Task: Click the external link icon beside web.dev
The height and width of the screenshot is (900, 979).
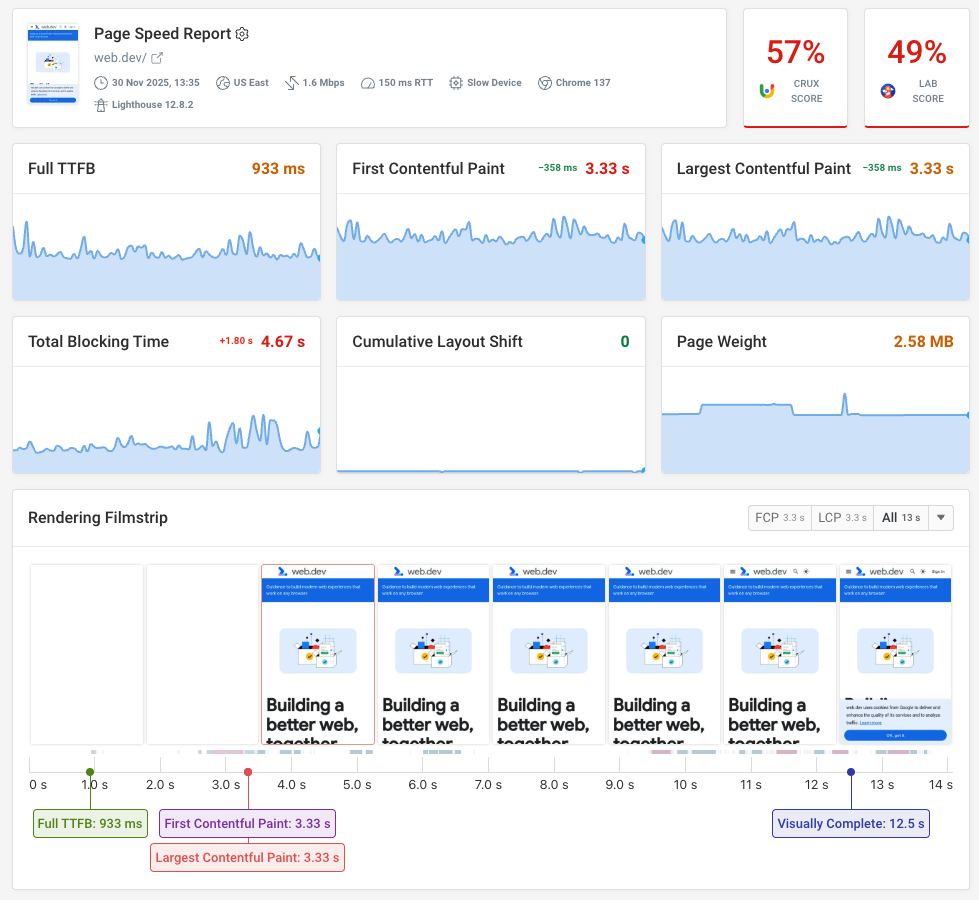Action: point(158,57)
